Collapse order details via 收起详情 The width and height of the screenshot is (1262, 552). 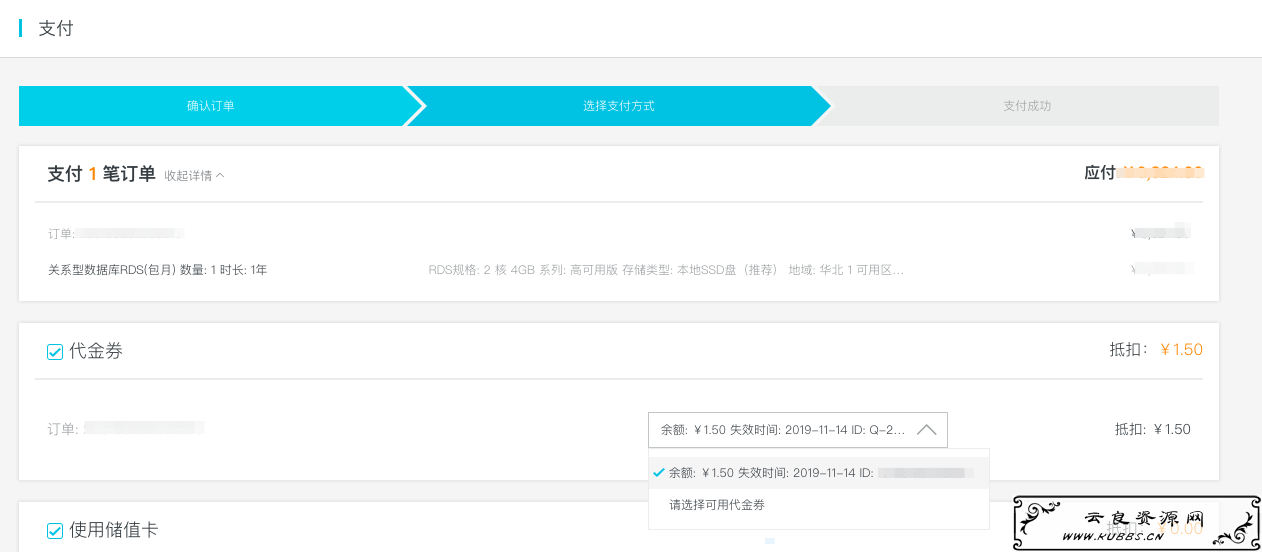pyautogui.click(x=194, y=175)
